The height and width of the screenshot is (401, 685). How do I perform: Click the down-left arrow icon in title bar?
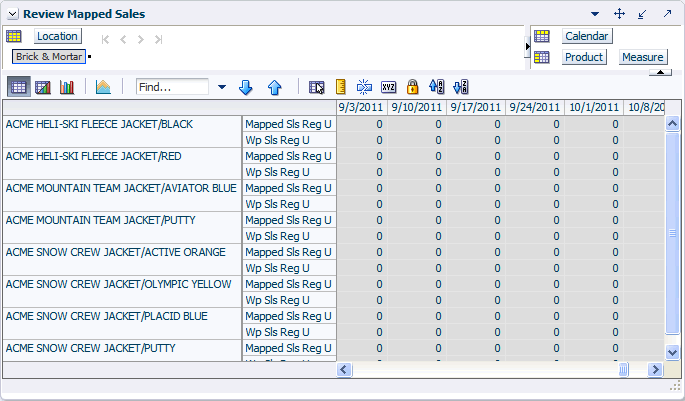pyautogui.click(x=642, y=14)
